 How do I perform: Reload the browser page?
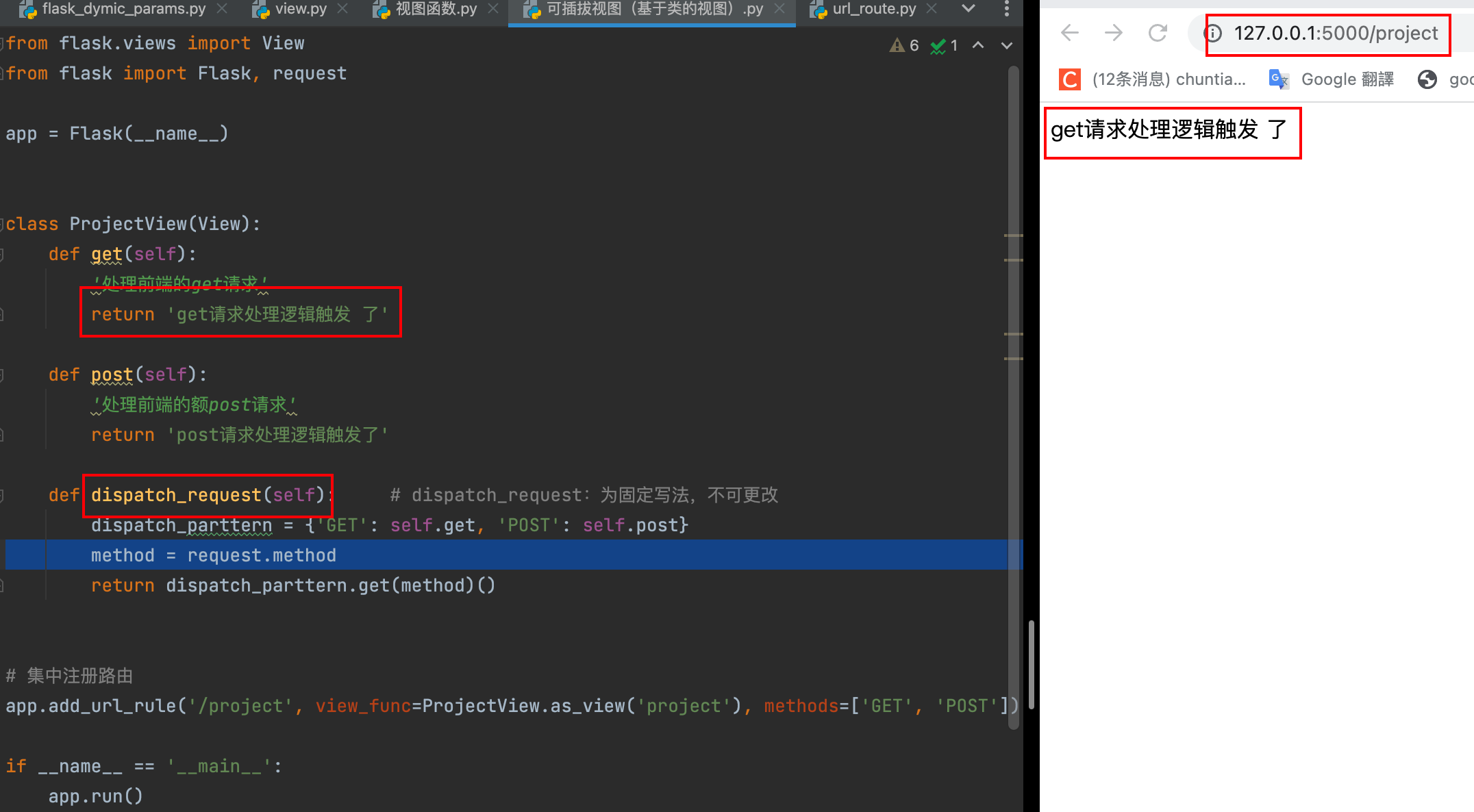click(1158, 33)
